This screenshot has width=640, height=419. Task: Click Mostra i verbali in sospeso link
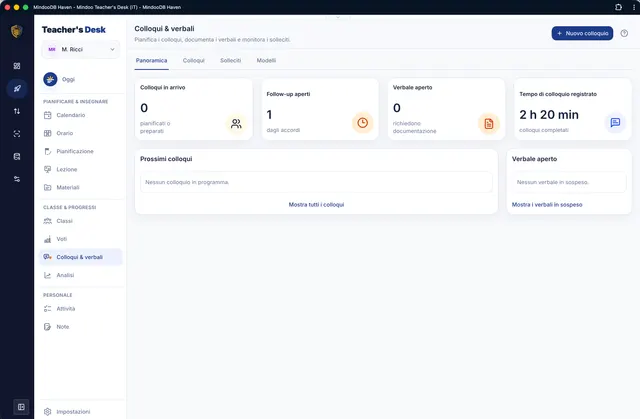click(547, 204)
